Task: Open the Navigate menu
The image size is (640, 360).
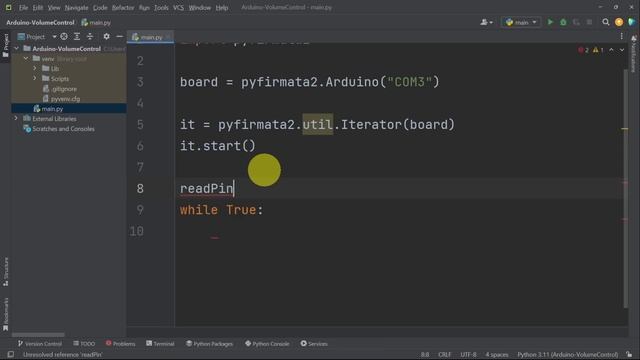Action: pos(76,7)
